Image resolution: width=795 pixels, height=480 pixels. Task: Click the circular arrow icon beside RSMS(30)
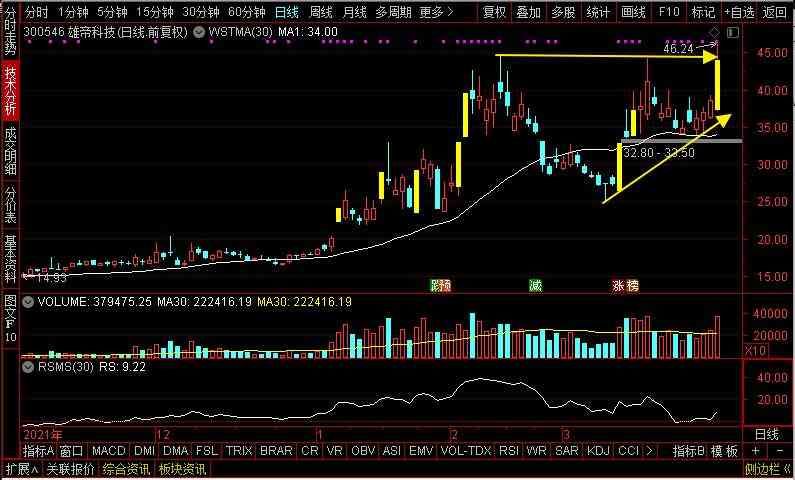coord(28,367)
